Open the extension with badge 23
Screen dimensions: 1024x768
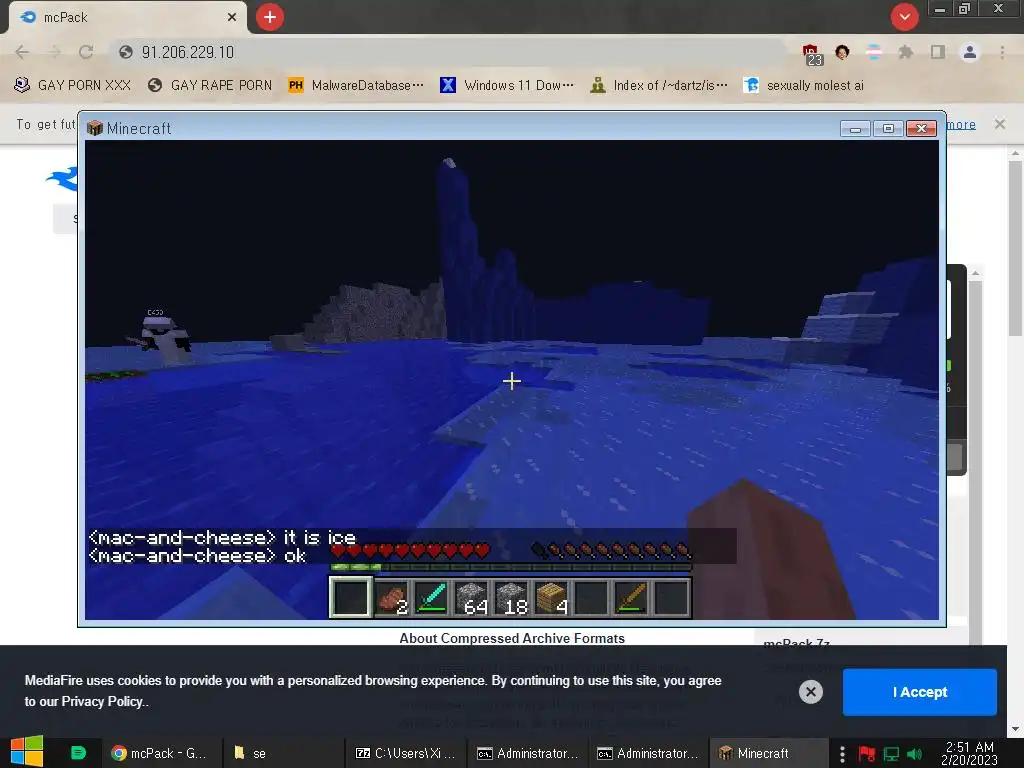coord(812,54)
